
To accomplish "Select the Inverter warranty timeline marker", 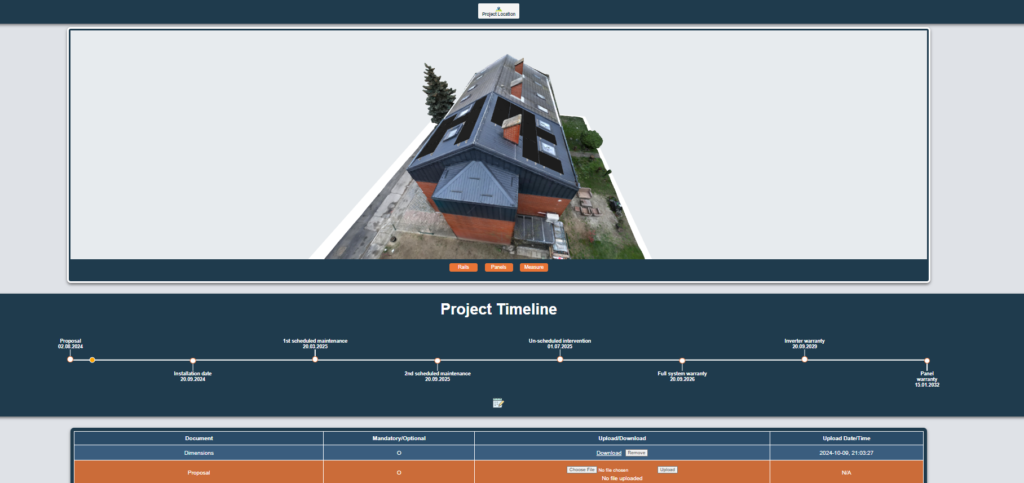I will click(804, 359).
